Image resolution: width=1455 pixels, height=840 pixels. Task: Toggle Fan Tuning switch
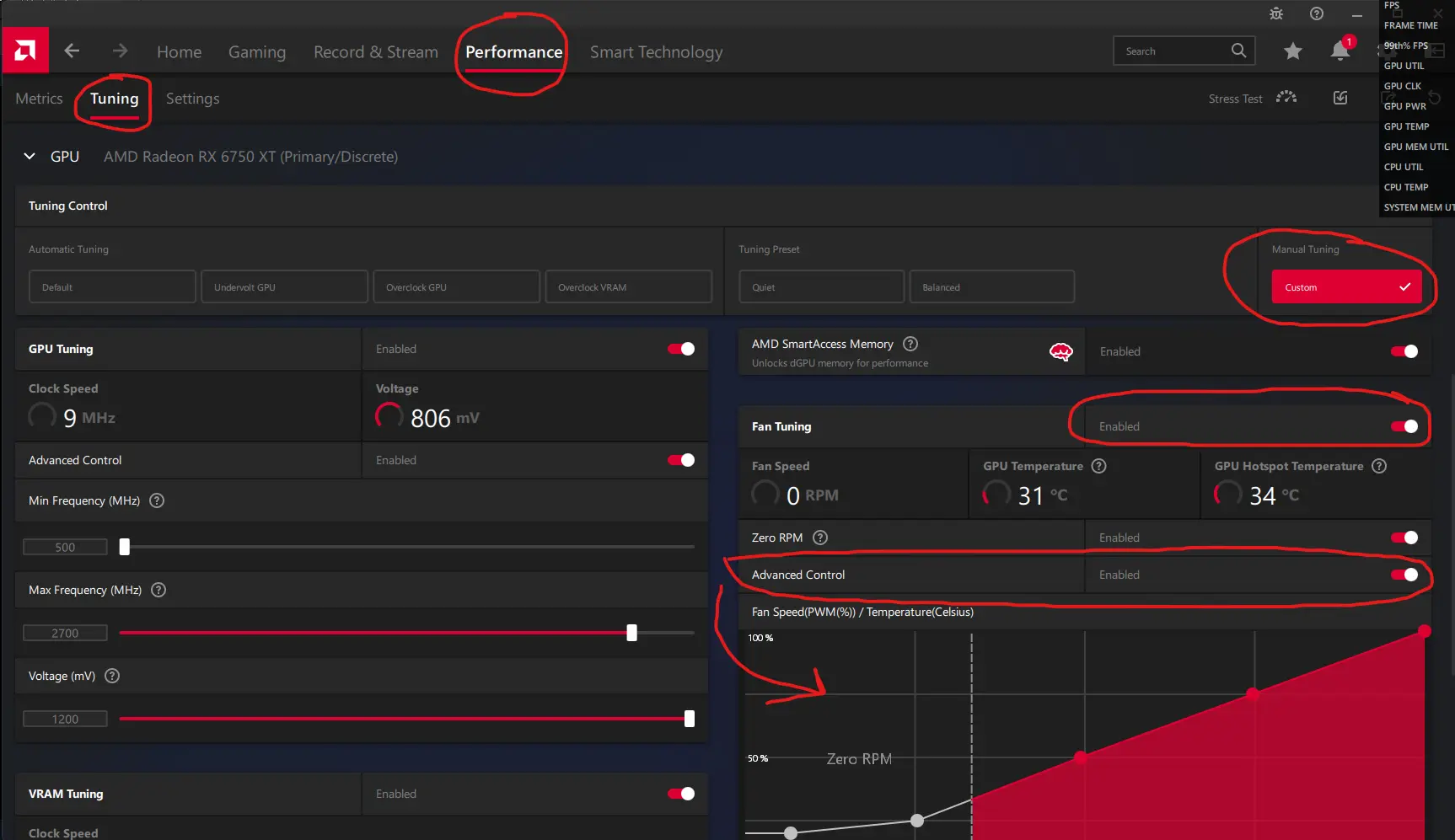tap(1404, 426)
